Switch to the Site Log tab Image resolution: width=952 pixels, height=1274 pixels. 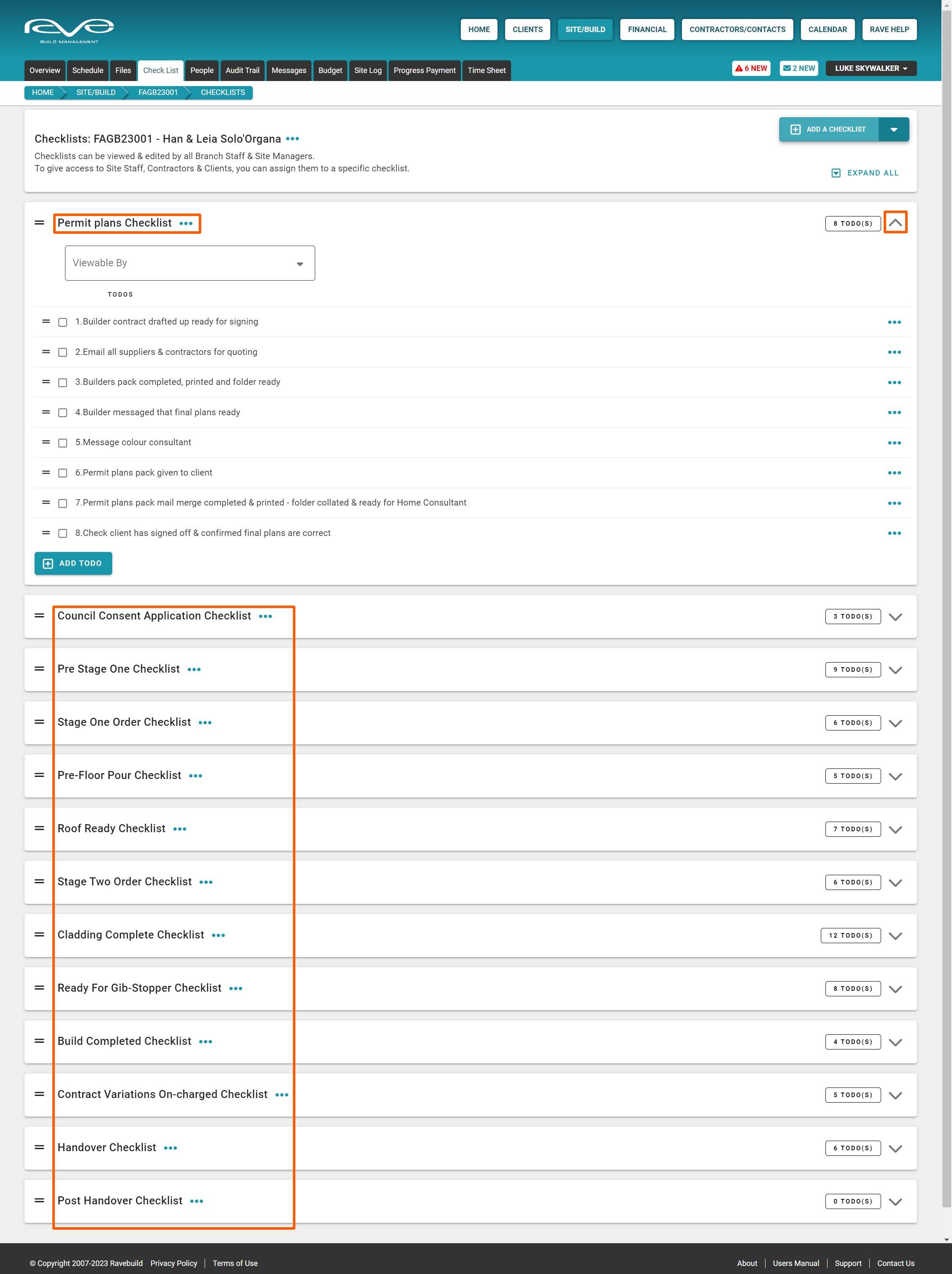[368, 70]
